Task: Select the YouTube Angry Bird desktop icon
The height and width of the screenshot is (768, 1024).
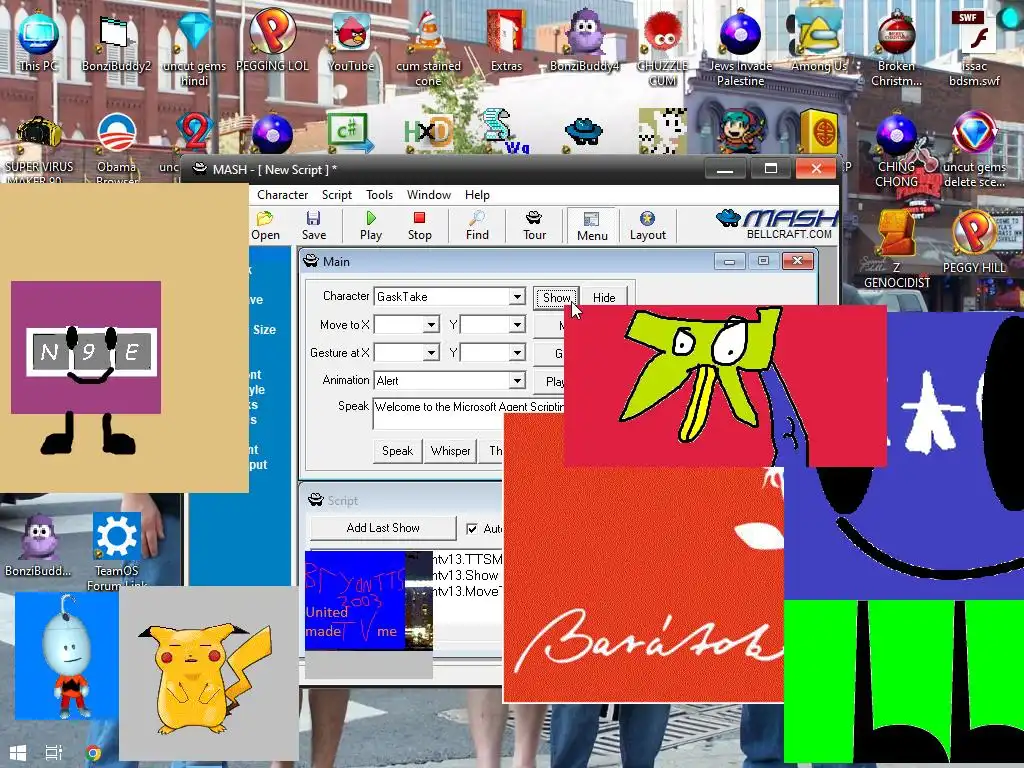Action: pyautogui.click(x=351, y=40)
